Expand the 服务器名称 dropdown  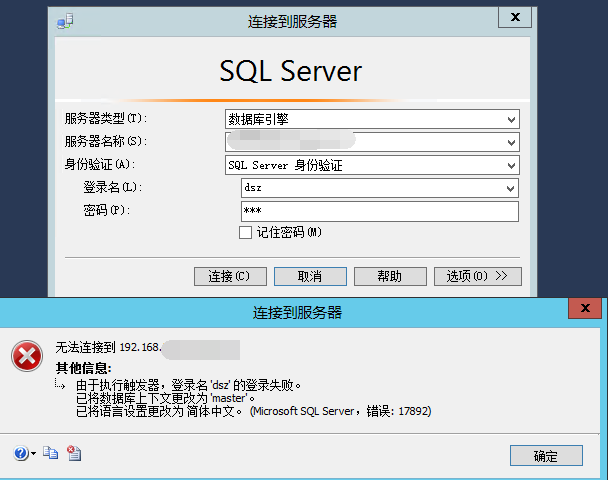[x=511, y=142]
